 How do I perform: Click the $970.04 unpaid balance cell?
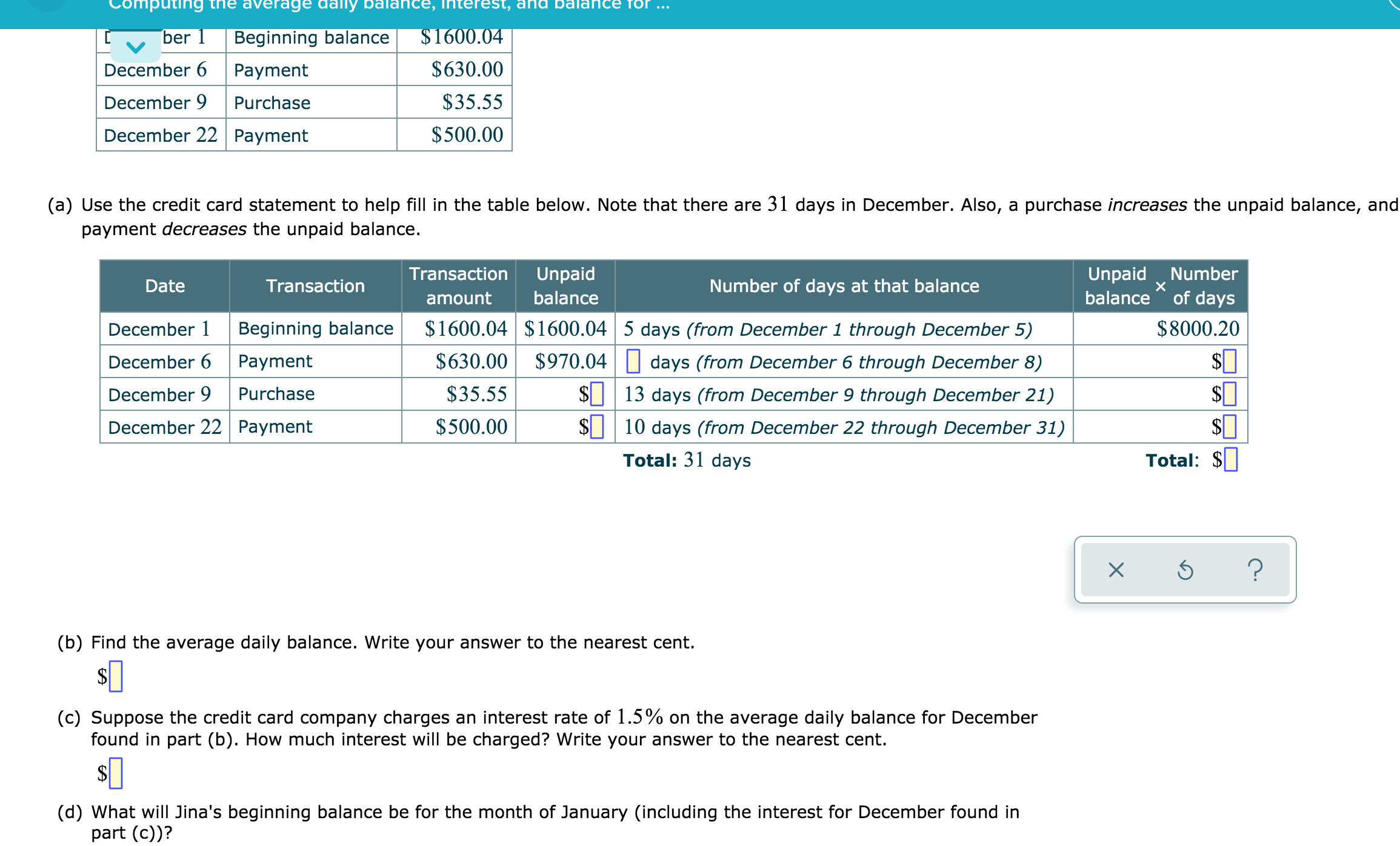click(x=570, y=361)
